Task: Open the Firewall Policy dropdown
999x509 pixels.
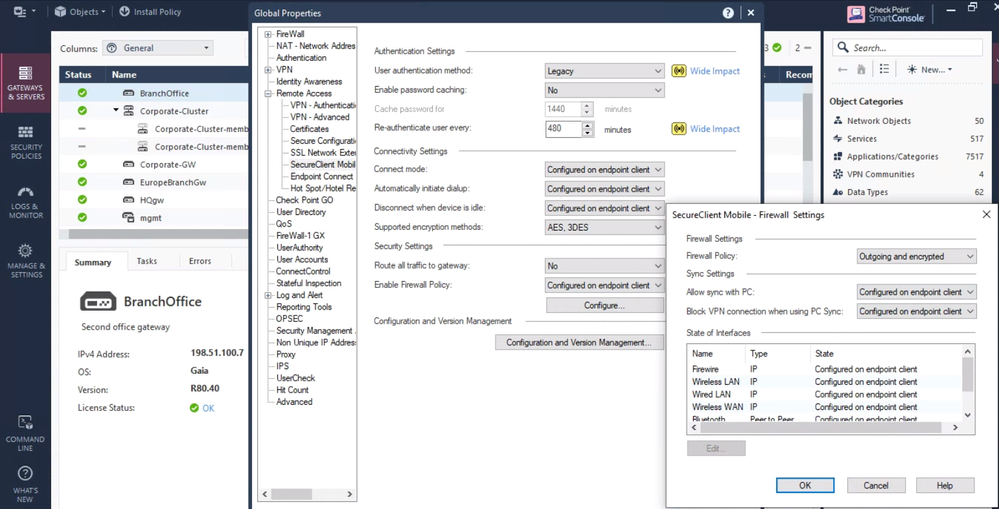Action: 916,256
